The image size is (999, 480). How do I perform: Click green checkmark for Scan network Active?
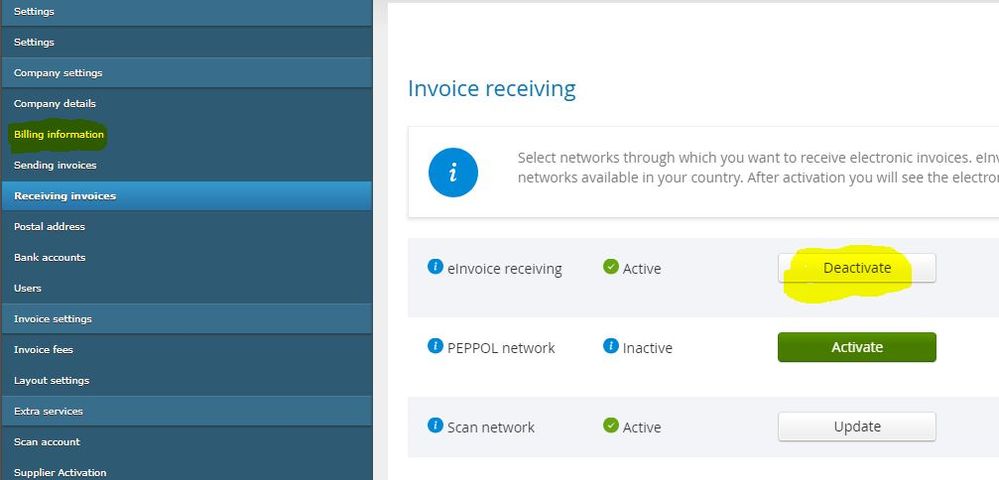click(611, 425)
